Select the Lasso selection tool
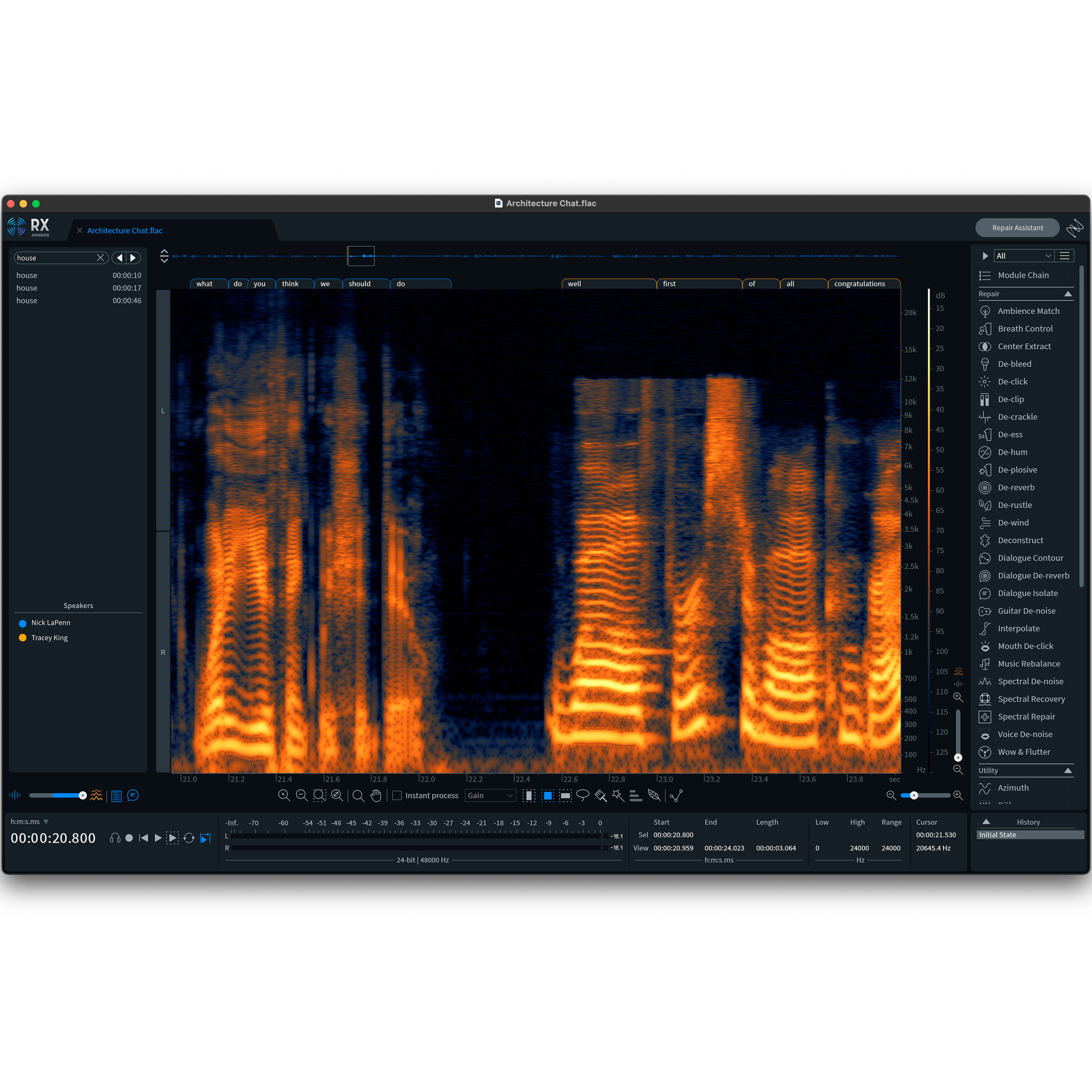The height and width of the screenshot is (1092, 1092). click(583, 795)
